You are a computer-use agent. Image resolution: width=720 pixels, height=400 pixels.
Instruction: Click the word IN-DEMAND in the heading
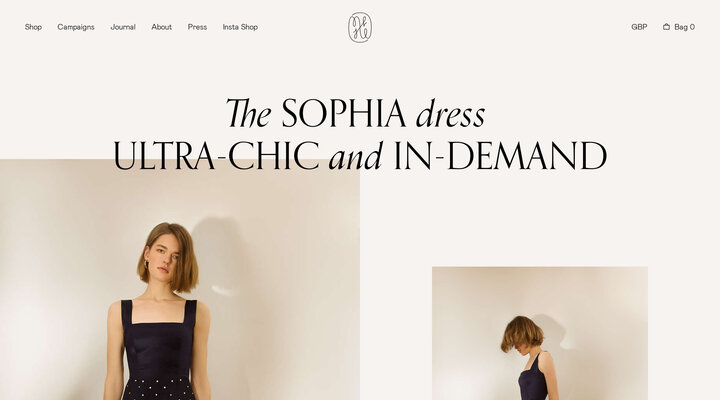coord(501,156)
